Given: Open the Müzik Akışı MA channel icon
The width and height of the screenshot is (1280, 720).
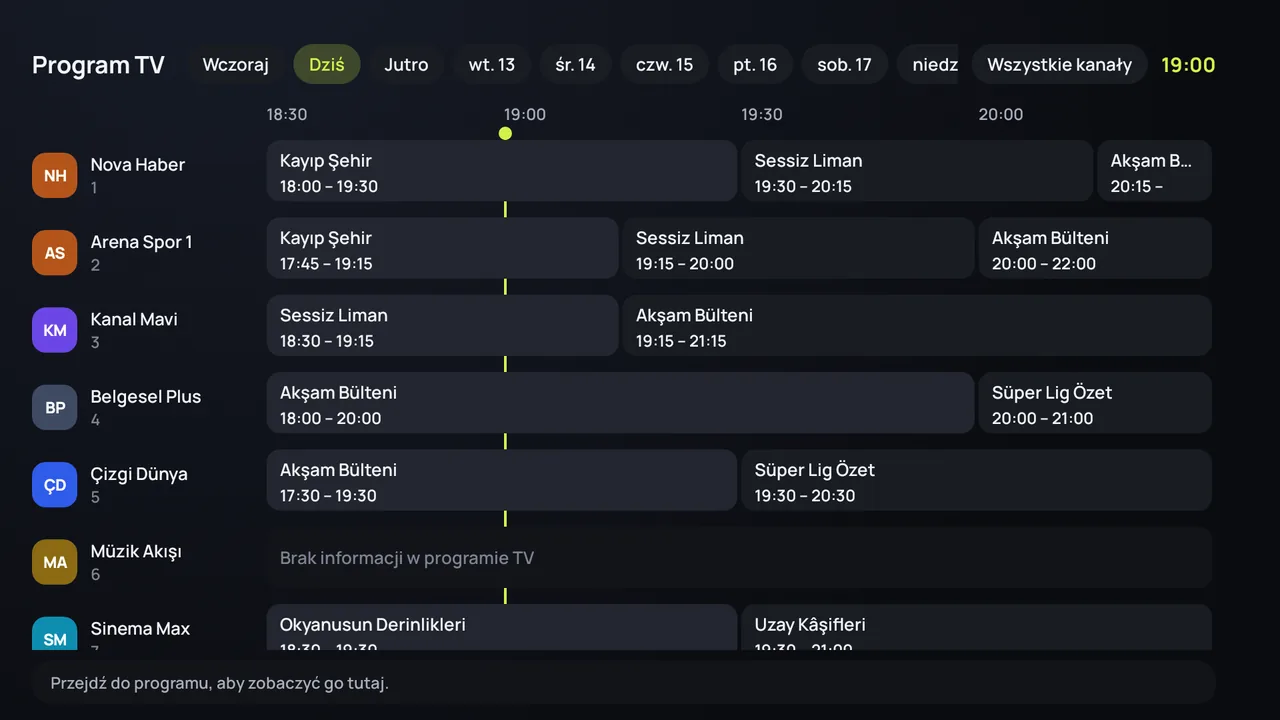Looking at the screenshot, I should 54,562.
